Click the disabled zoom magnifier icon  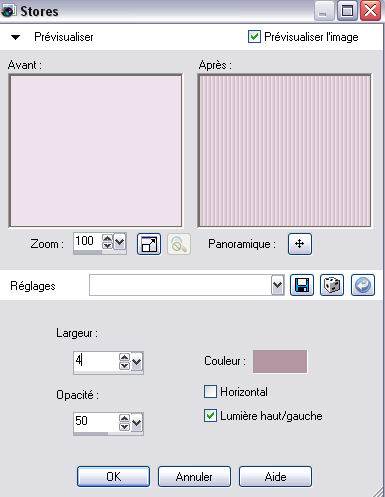click(x=179, y=244)
